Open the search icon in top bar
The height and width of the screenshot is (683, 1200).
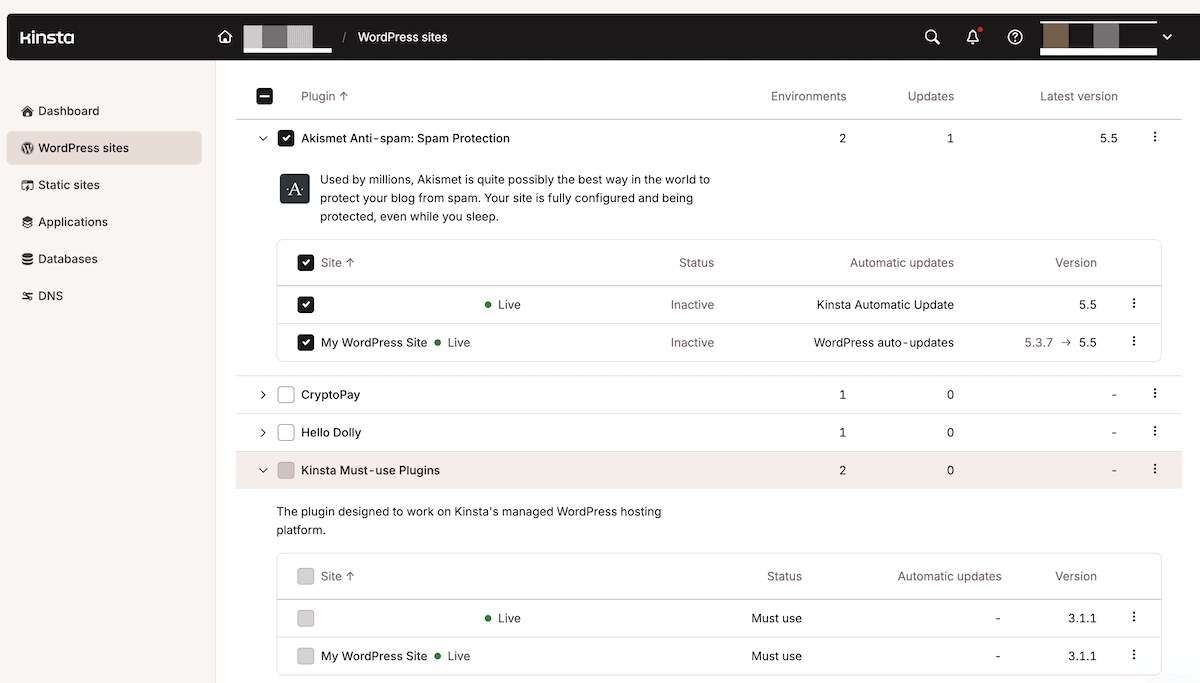tap(932, 37)
